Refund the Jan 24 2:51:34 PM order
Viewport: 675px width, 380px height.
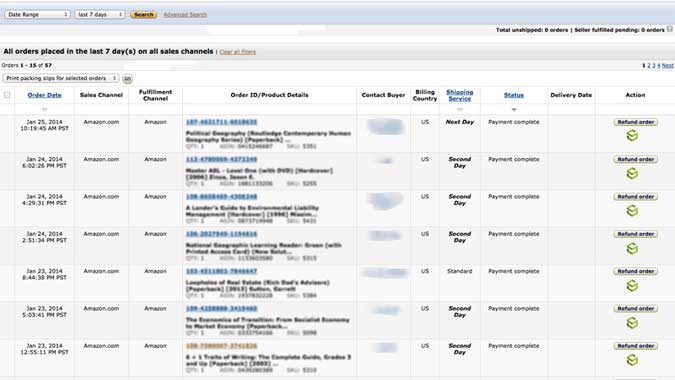[x=635, y=234]
